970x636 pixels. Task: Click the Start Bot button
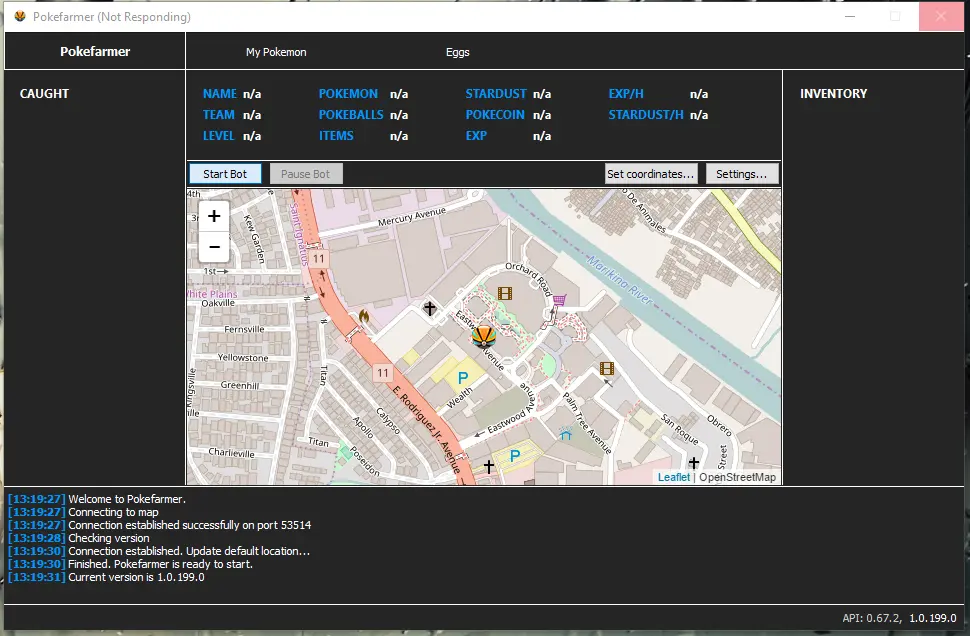(x=225, y=174)
